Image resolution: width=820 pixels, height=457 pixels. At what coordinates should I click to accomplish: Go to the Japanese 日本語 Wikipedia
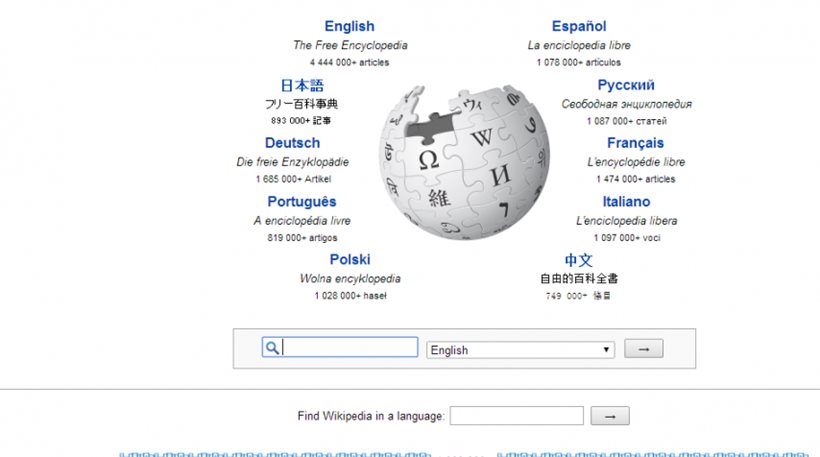click(x=301, y=86)
